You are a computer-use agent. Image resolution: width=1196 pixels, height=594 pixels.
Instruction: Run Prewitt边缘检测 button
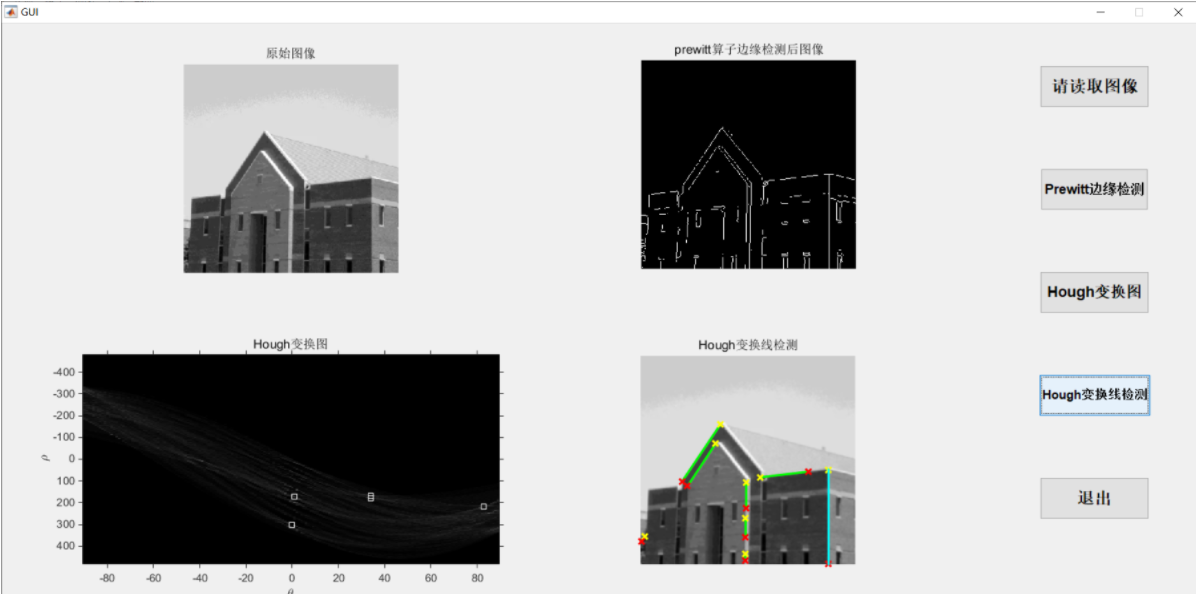coord(1094,189)
